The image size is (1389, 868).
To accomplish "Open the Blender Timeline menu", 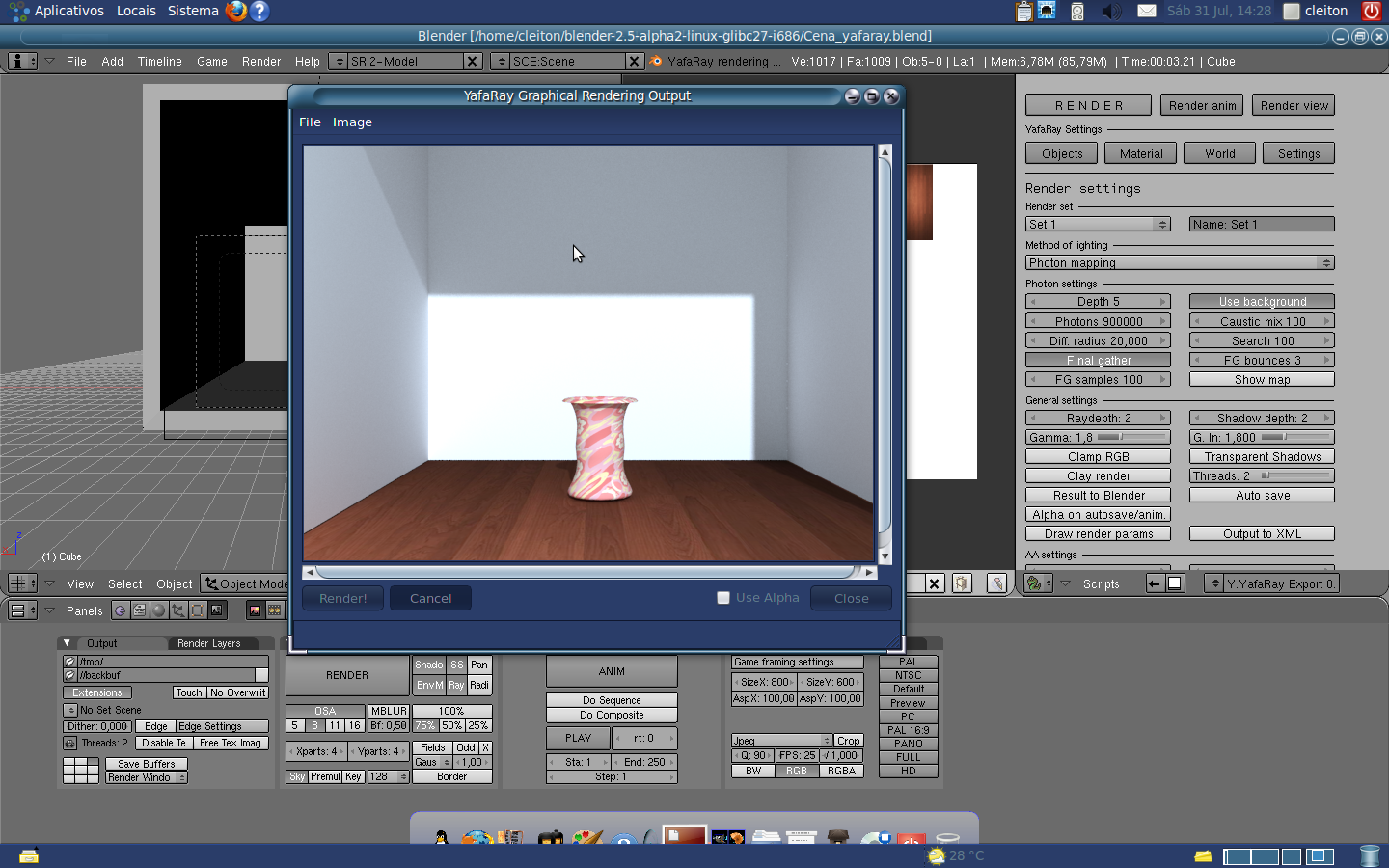I will [159, 61].
